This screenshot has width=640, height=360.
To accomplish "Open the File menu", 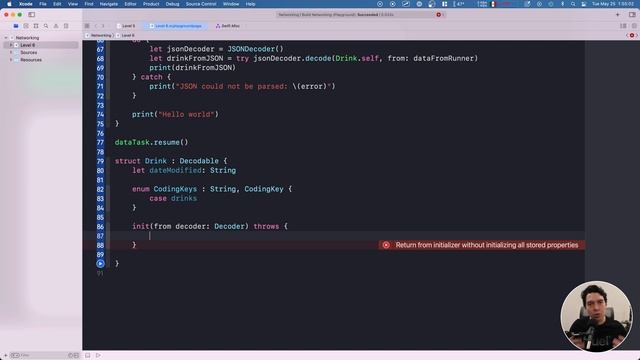I will coord(43,4).
